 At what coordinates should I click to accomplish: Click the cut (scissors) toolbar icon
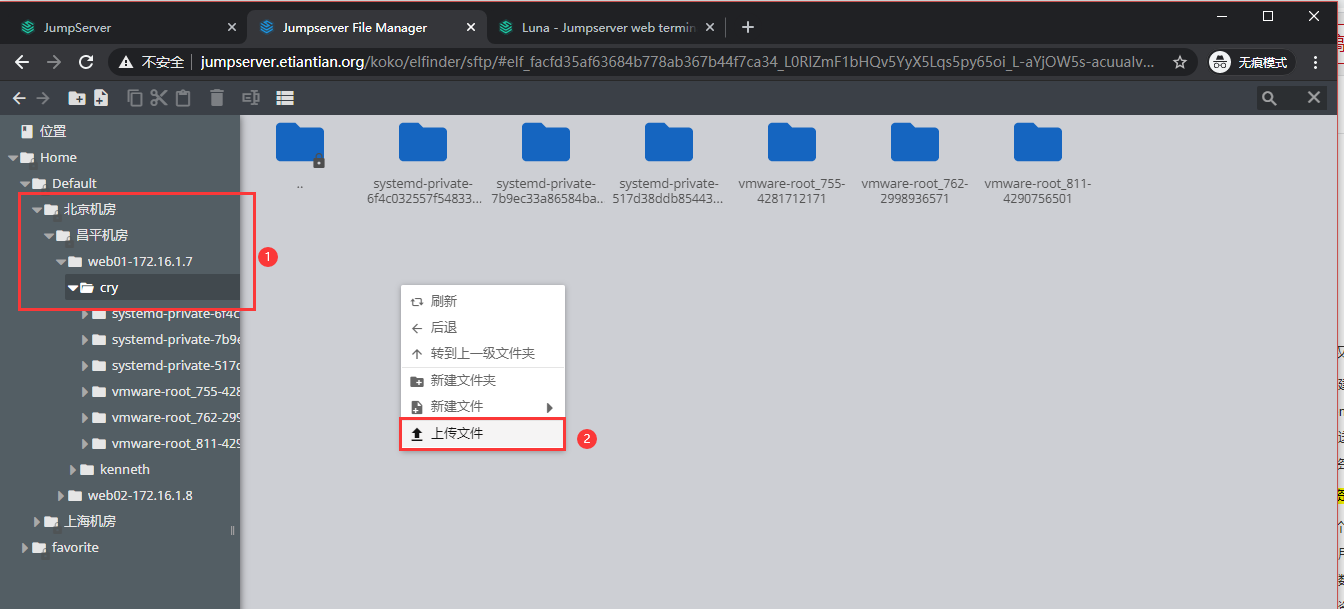[159, 98]
